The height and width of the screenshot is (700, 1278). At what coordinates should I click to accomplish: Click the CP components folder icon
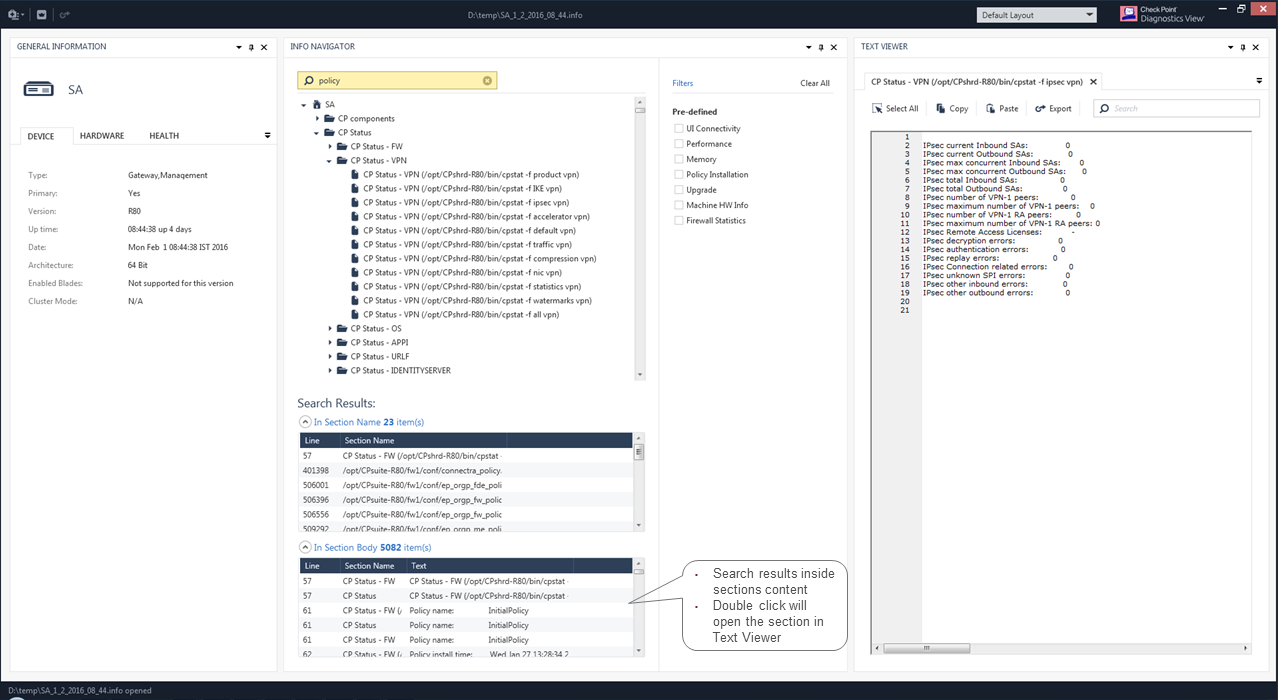tap(330, 119)
